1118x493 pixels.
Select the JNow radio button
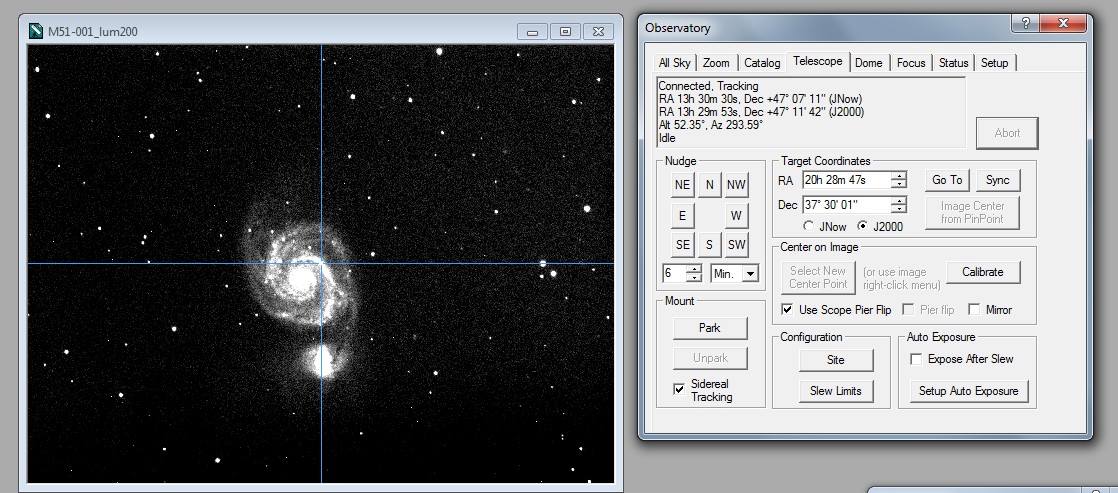point(808,227)
